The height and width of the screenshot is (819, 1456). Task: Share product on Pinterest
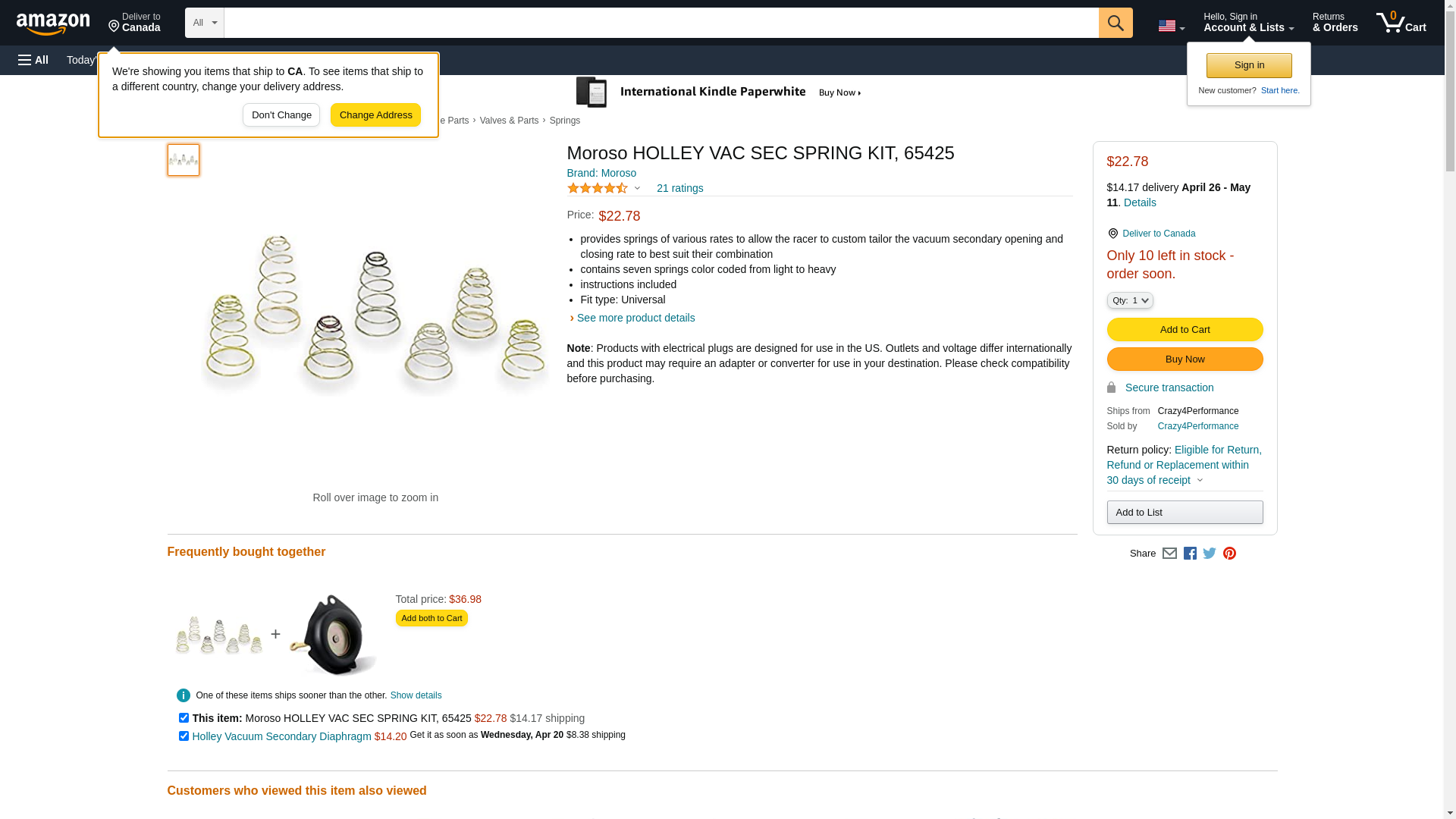click(1229, 554)
